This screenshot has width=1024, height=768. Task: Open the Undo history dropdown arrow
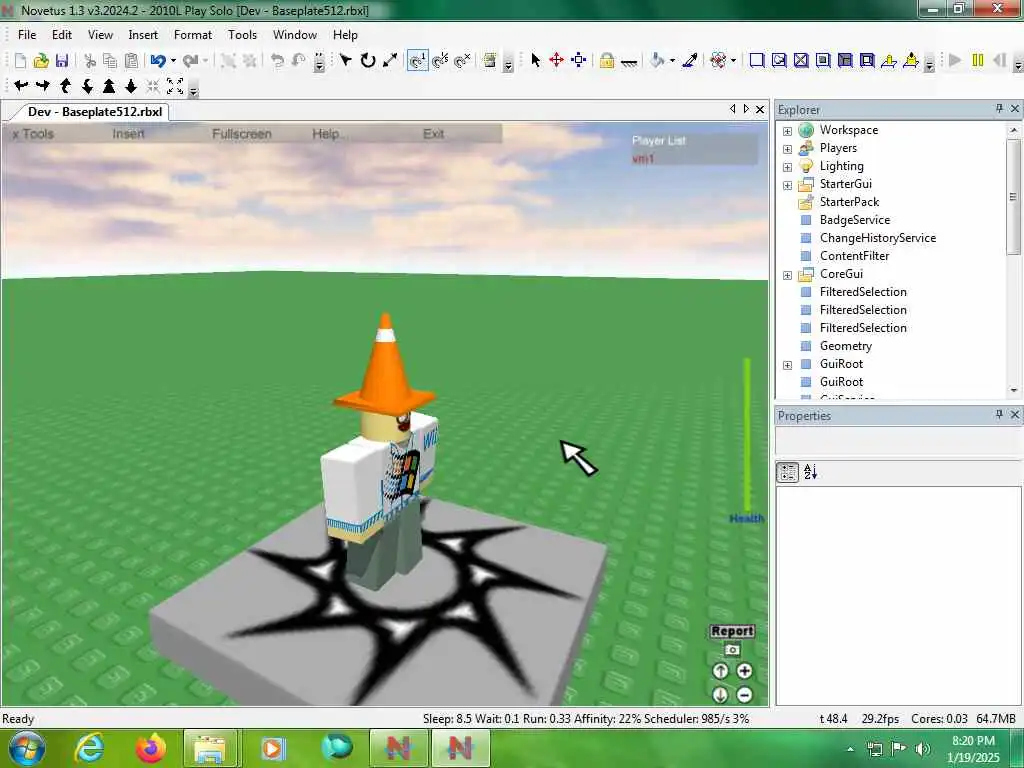(x=173, y=61)
